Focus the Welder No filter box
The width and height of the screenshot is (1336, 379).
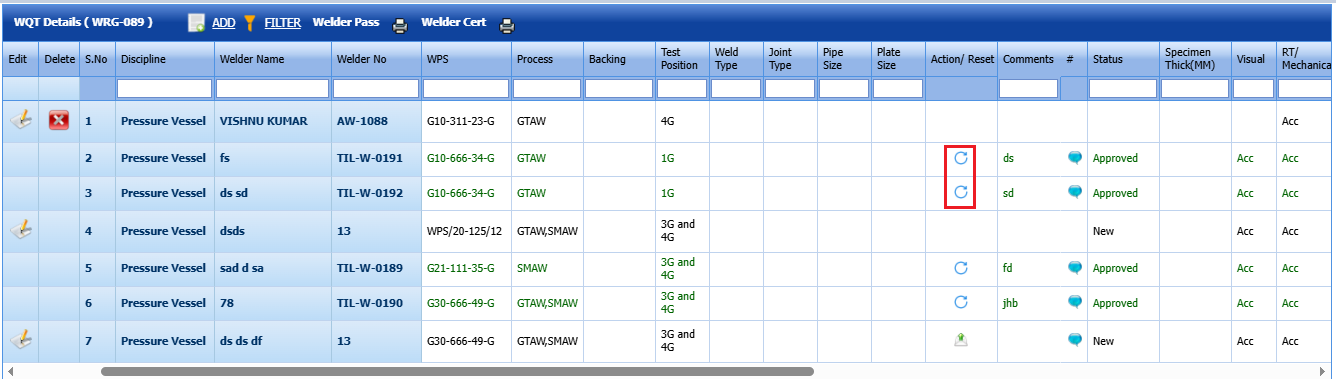coord(376,89)
